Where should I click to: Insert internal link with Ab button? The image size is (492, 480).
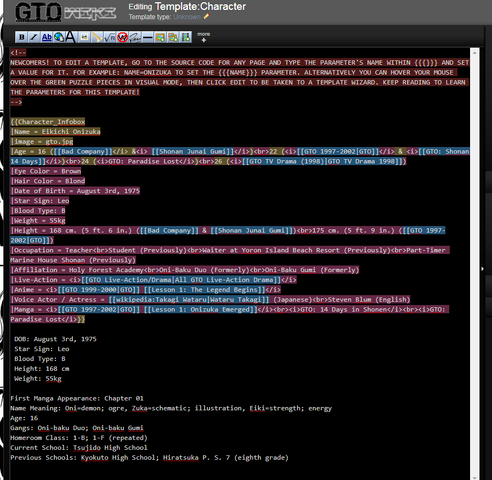point(47,37)
